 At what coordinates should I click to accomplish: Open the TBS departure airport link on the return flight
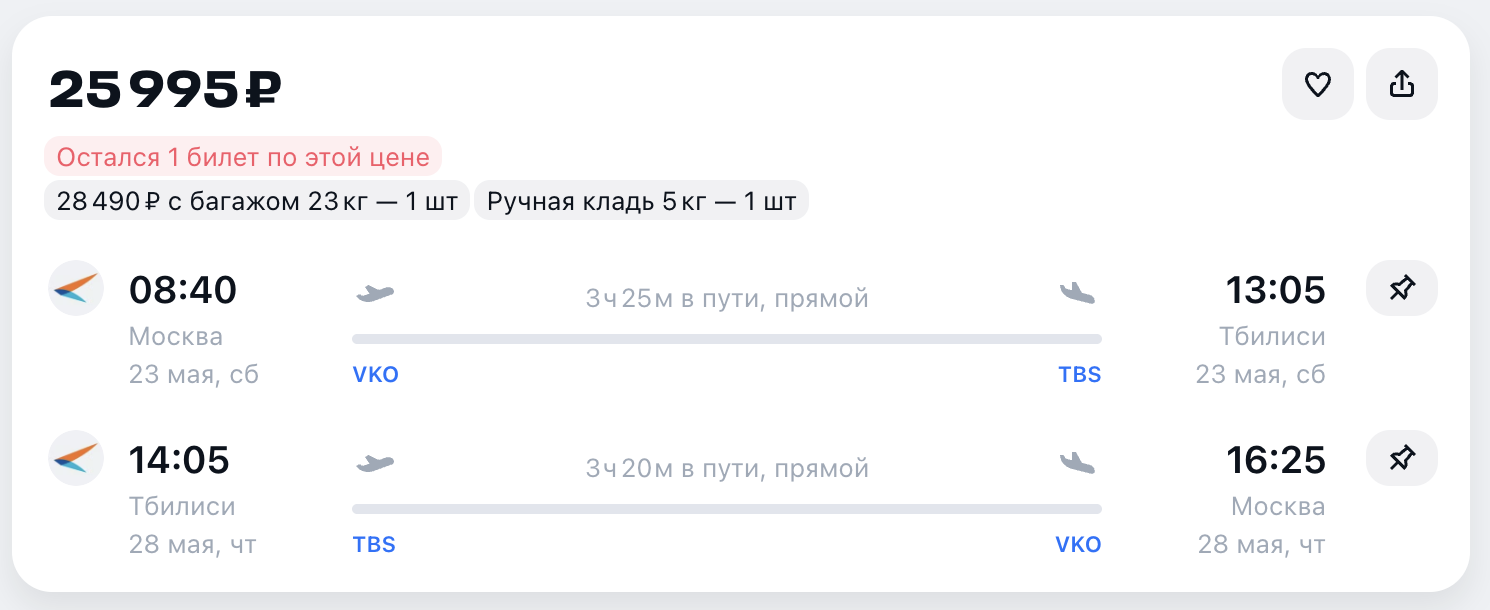pyautogui.click(x=374, y=545)
